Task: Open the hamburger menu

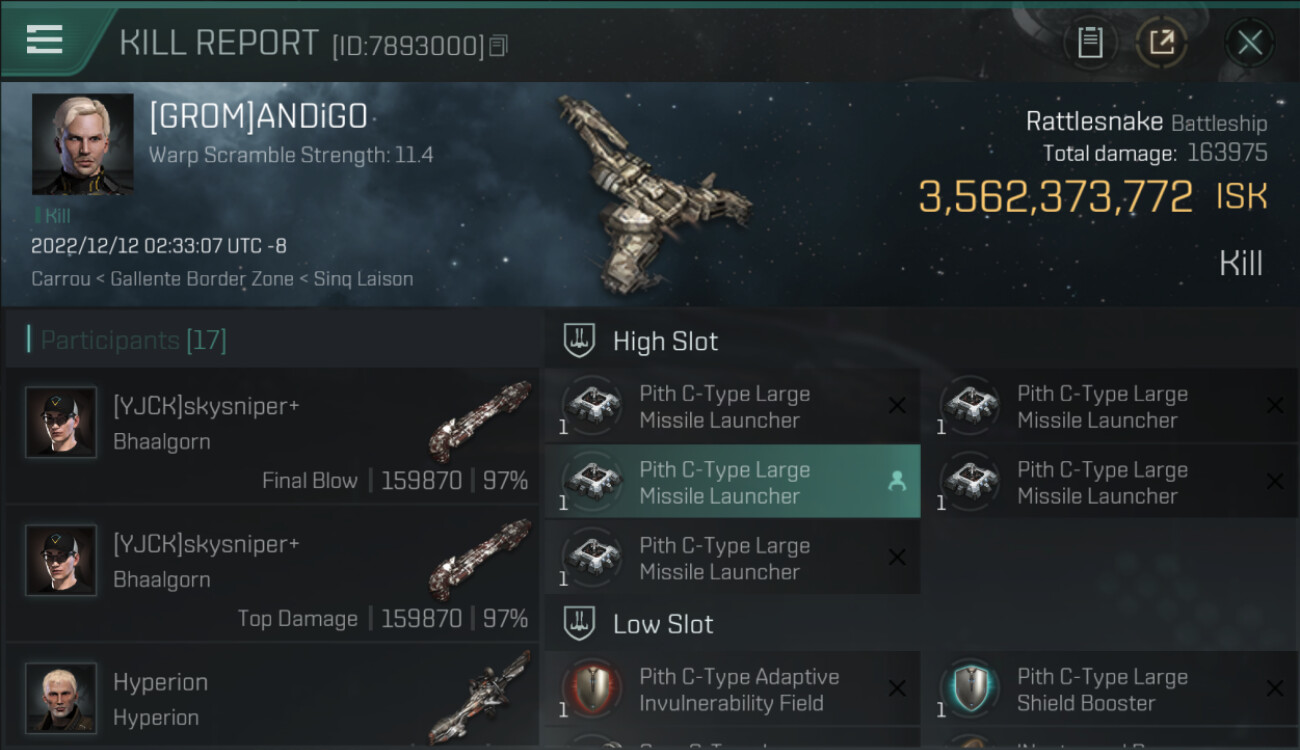Action: coord(45,40)
